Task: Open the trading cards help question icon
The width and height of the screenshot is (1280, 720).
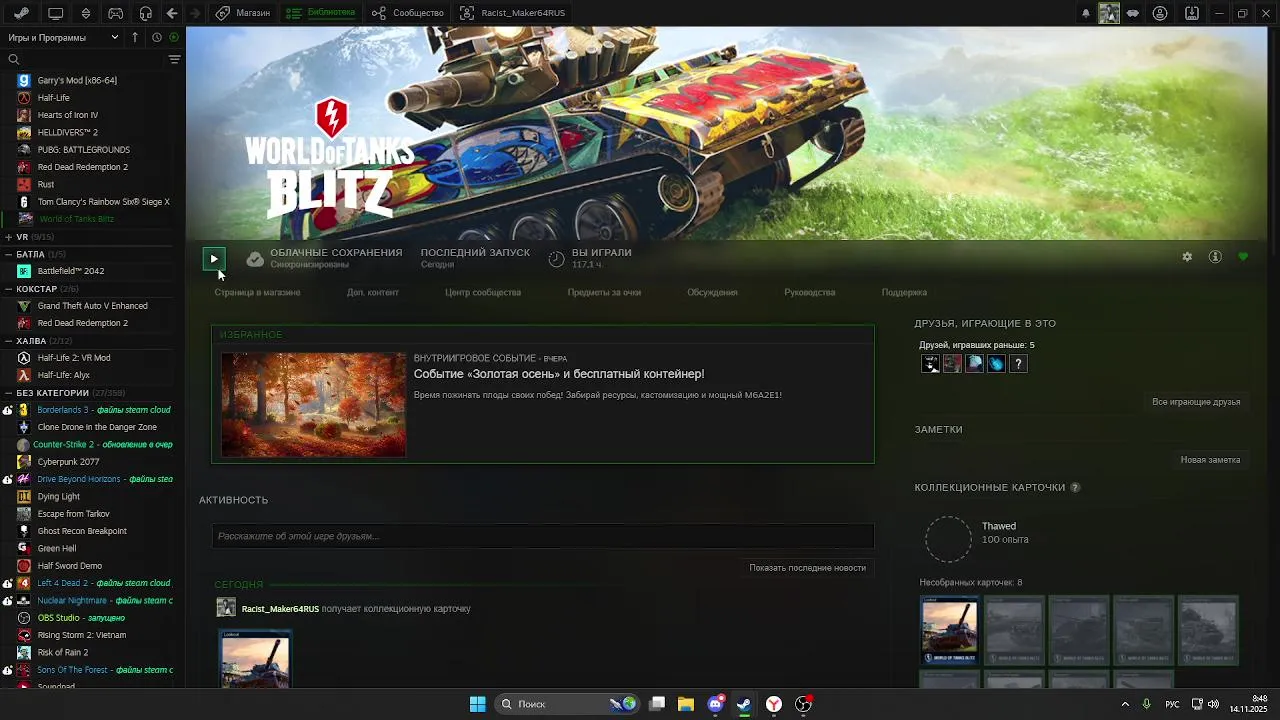Action: (x=1075, y=487)
